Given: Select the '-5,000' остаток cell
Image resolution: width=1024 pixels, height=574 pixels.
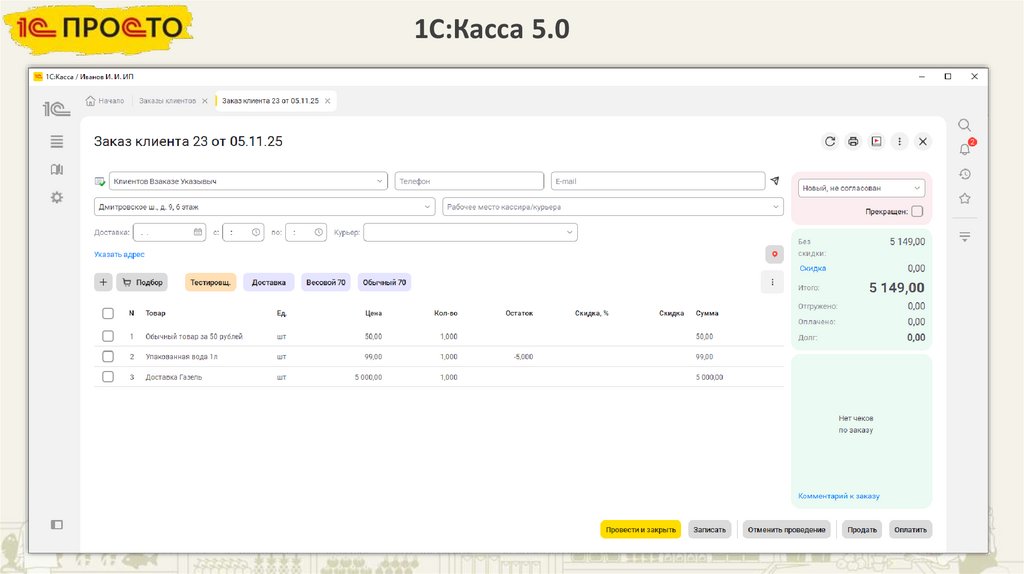Looking at the screenshot, I should pyautogui.click(x=524, y=357).
